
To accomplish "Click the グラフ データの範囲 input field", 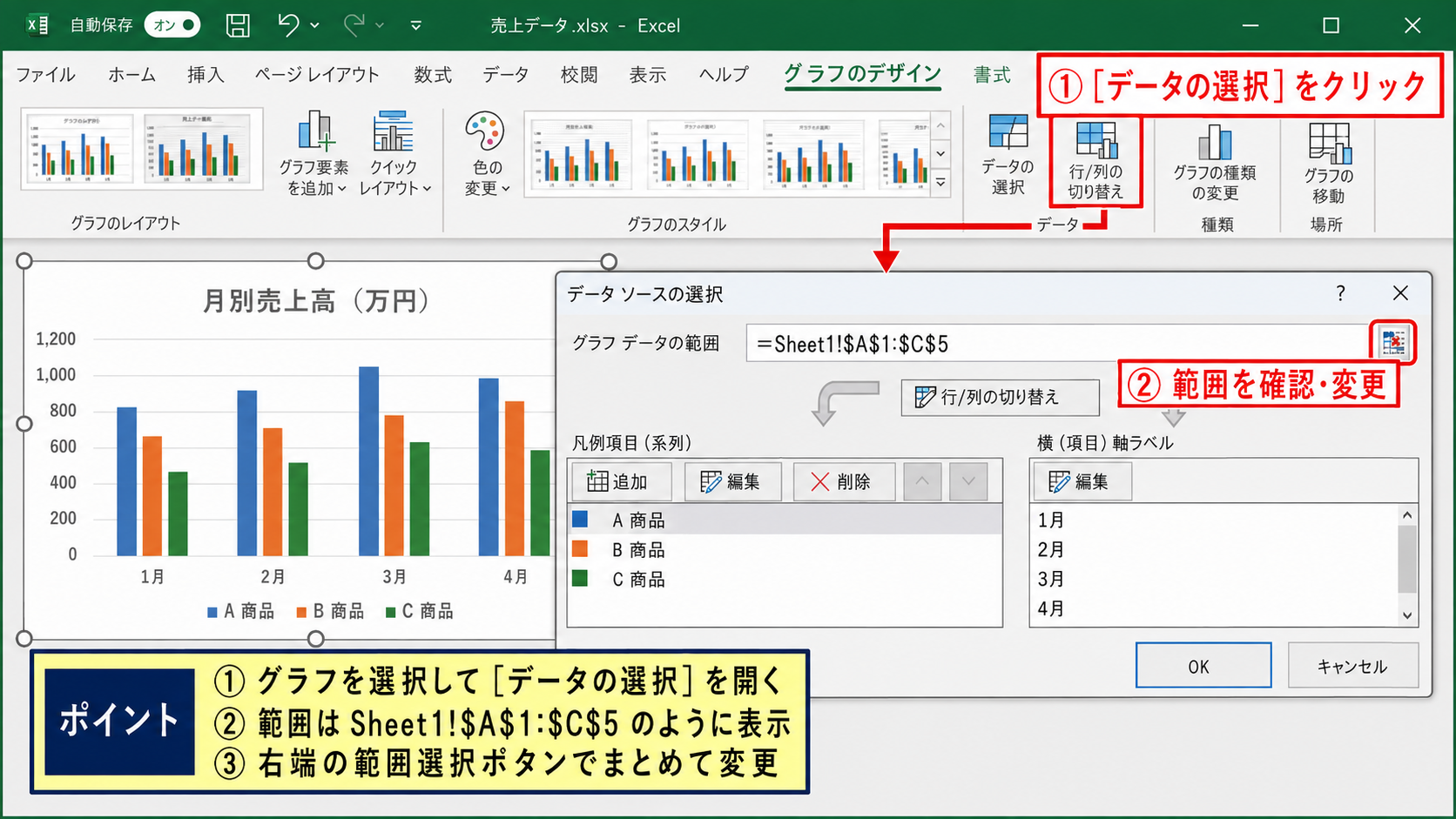I will coord(1057,343).
